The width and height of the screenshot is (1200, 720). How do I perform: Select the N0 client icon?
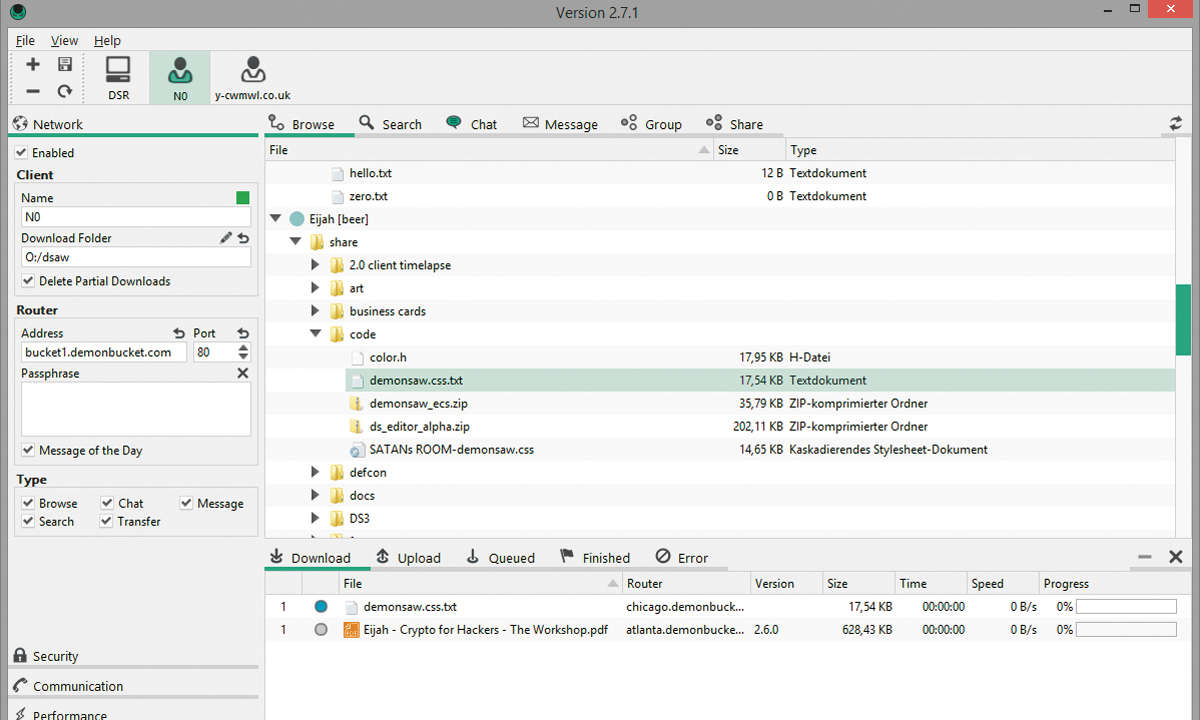point(180,79)
